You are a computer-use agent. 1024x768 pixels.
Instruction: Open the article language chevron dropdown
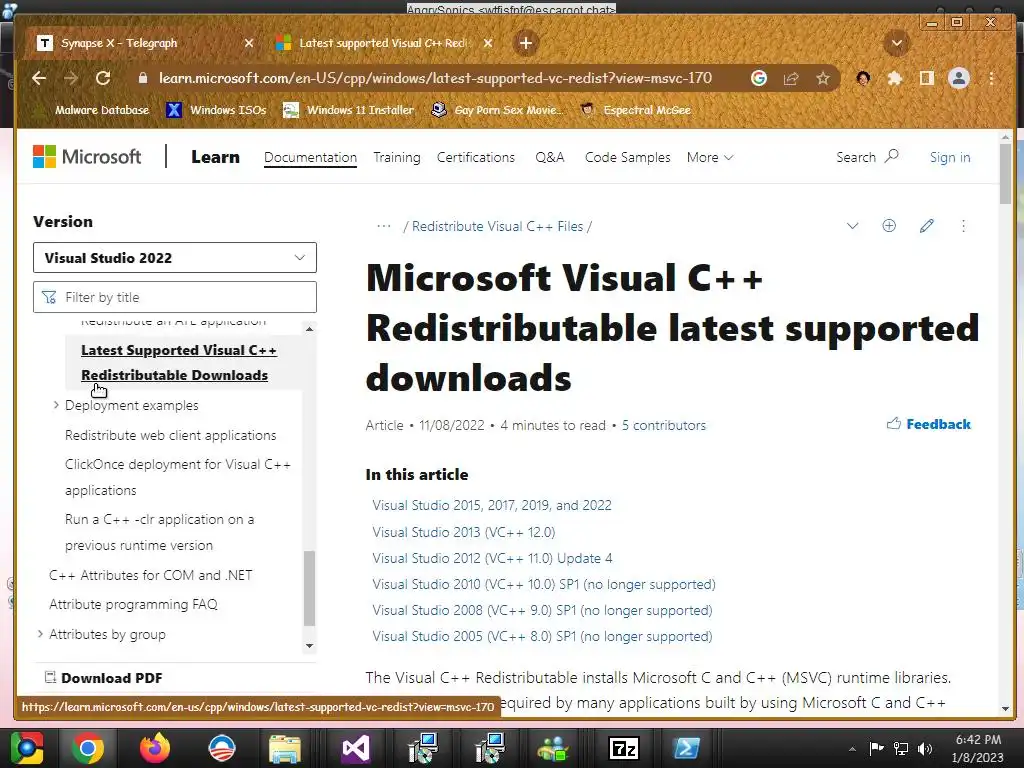pyautogui.click(x=852, y=226)
